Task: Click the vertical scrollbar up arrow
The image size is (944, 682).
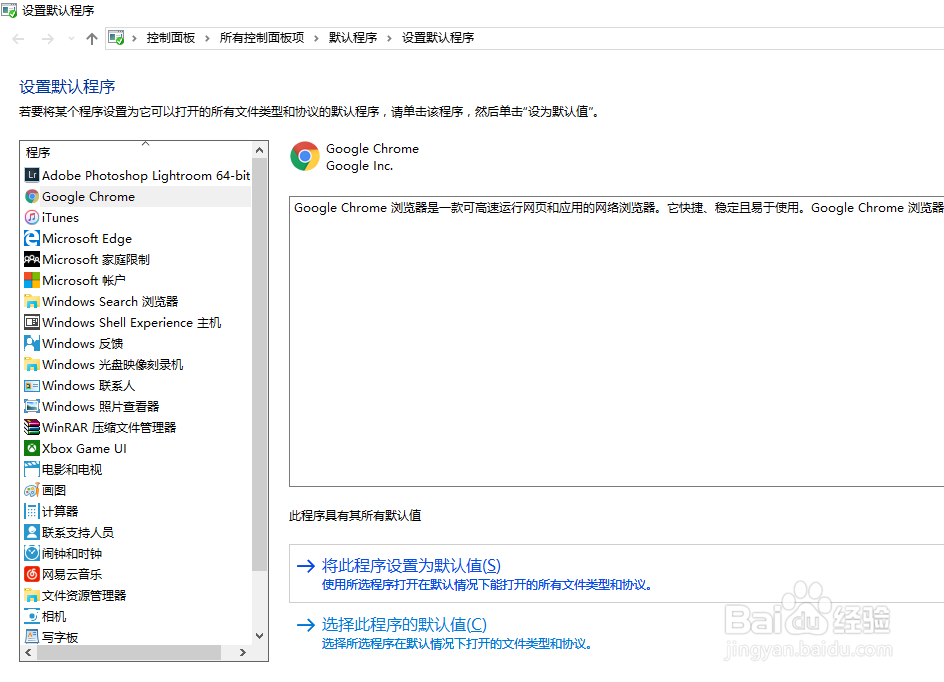Action: pyautogui.click(x=259, y=150)
